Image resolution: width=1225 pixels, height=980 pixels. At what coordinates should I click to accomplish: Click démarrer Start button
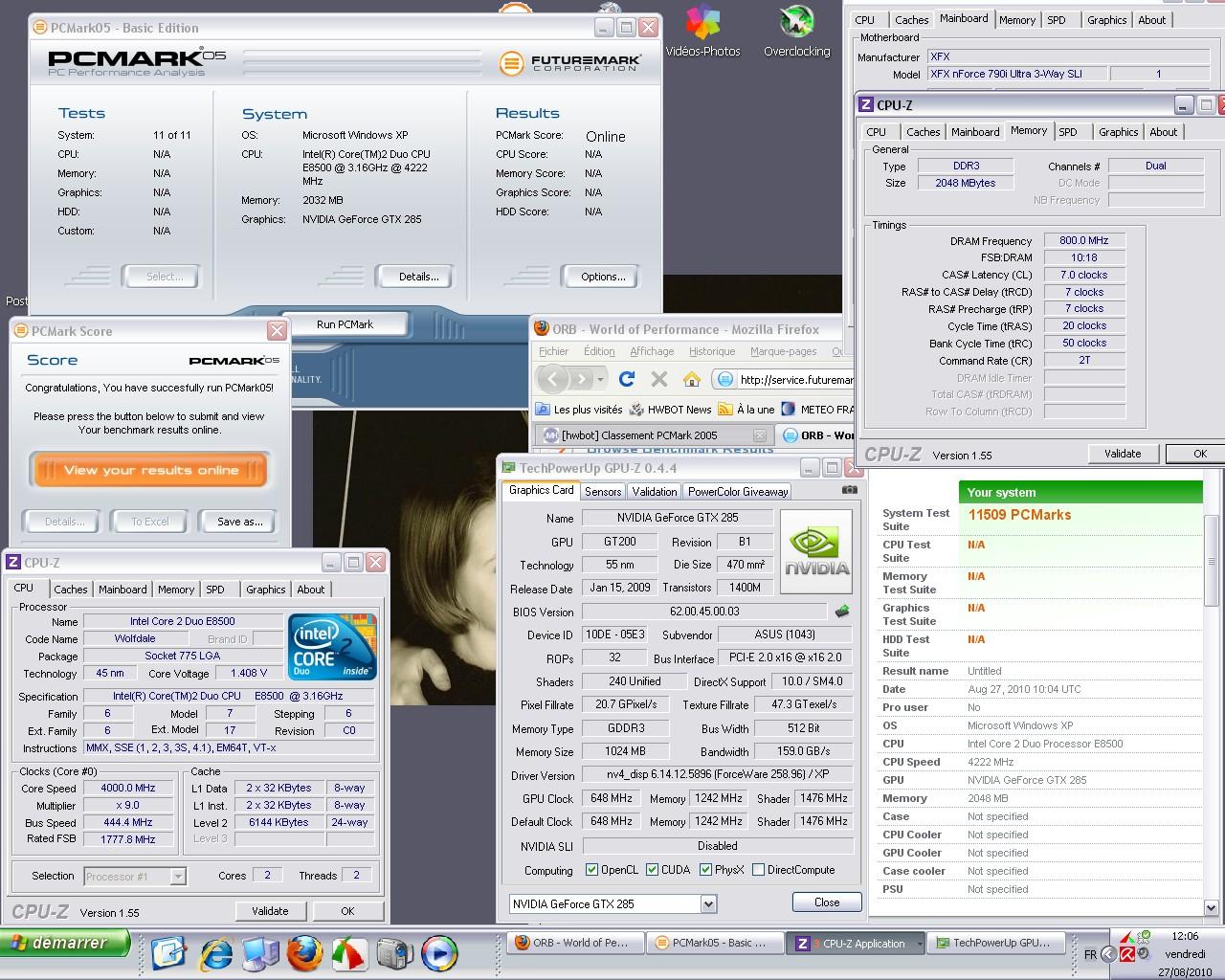pyautogui.click(x=64, y=944)
